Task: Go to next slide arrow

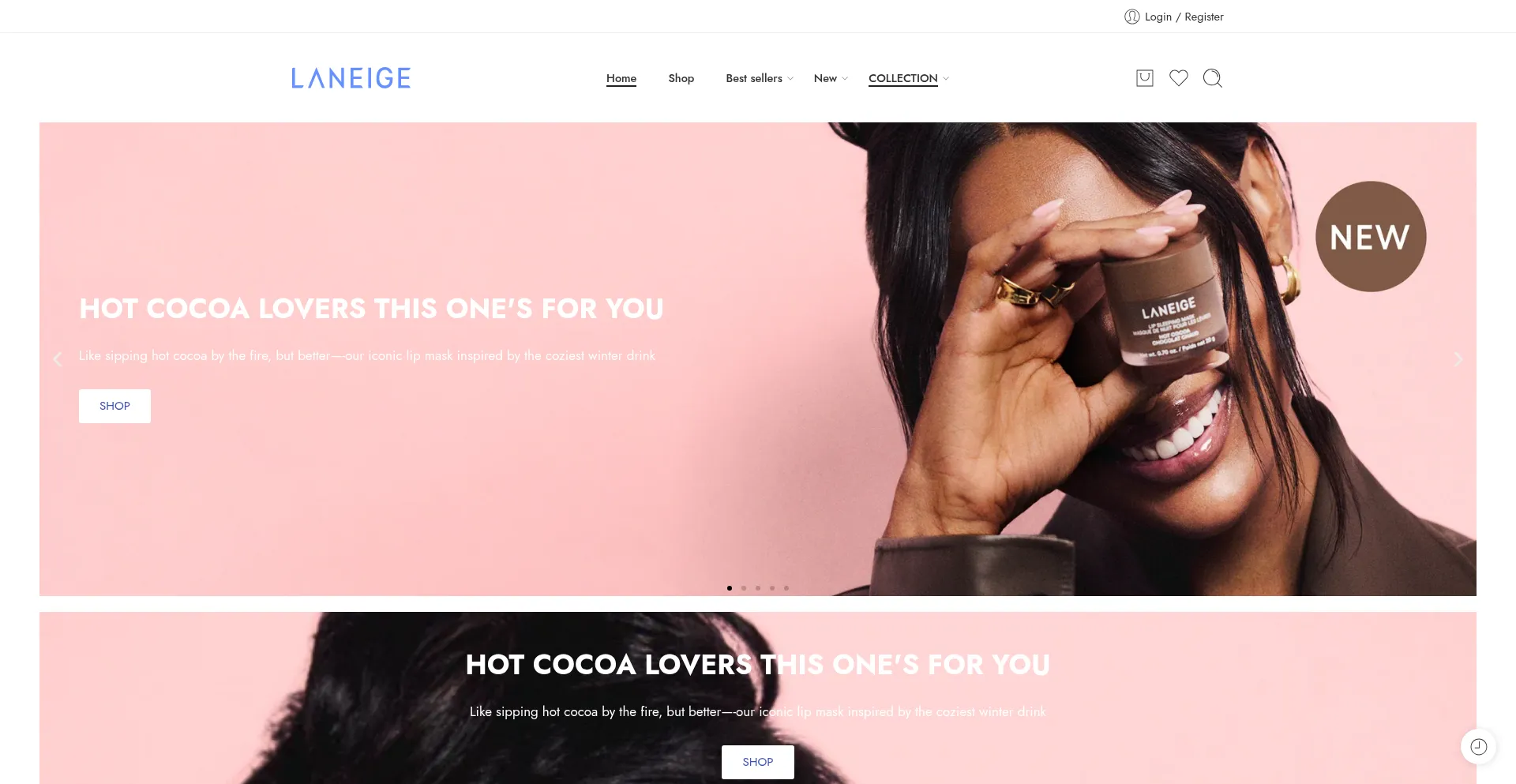Action: tap(1458, 359)
